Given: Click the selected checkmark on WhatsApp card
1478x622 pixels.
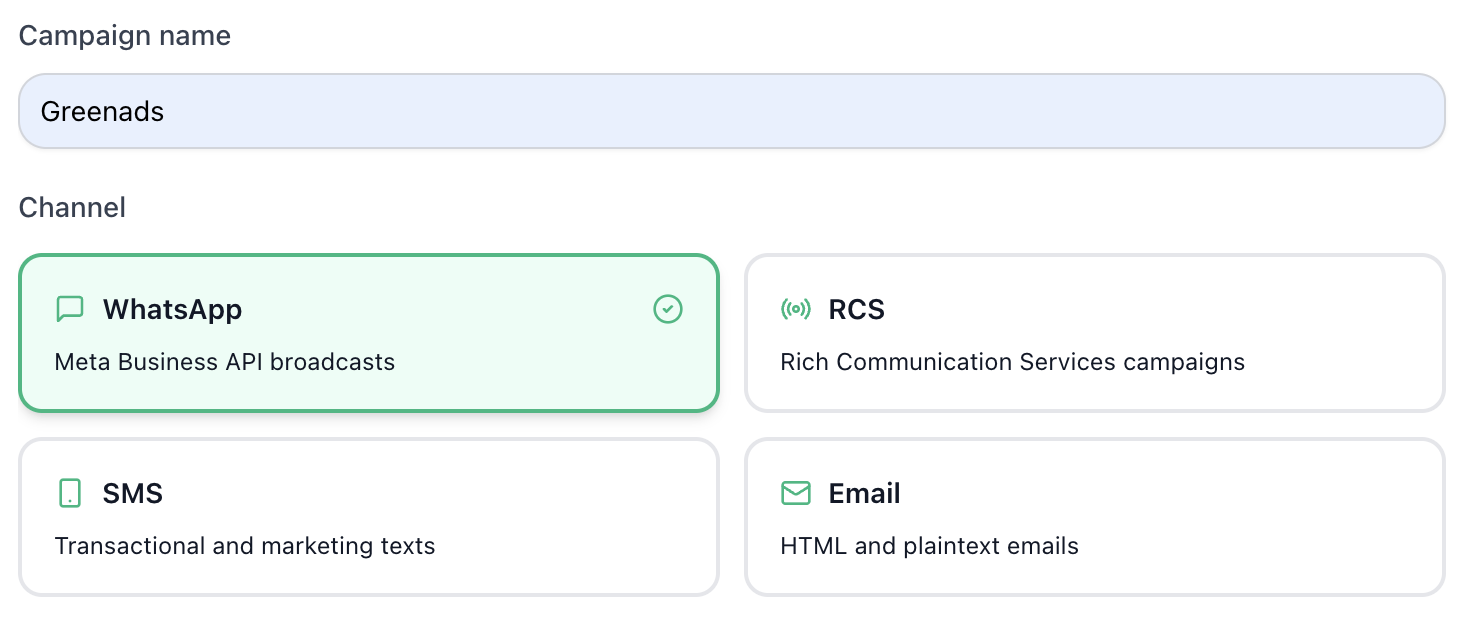Looking at the screenshot, I should pyautogui.click(x=668, y=310).
